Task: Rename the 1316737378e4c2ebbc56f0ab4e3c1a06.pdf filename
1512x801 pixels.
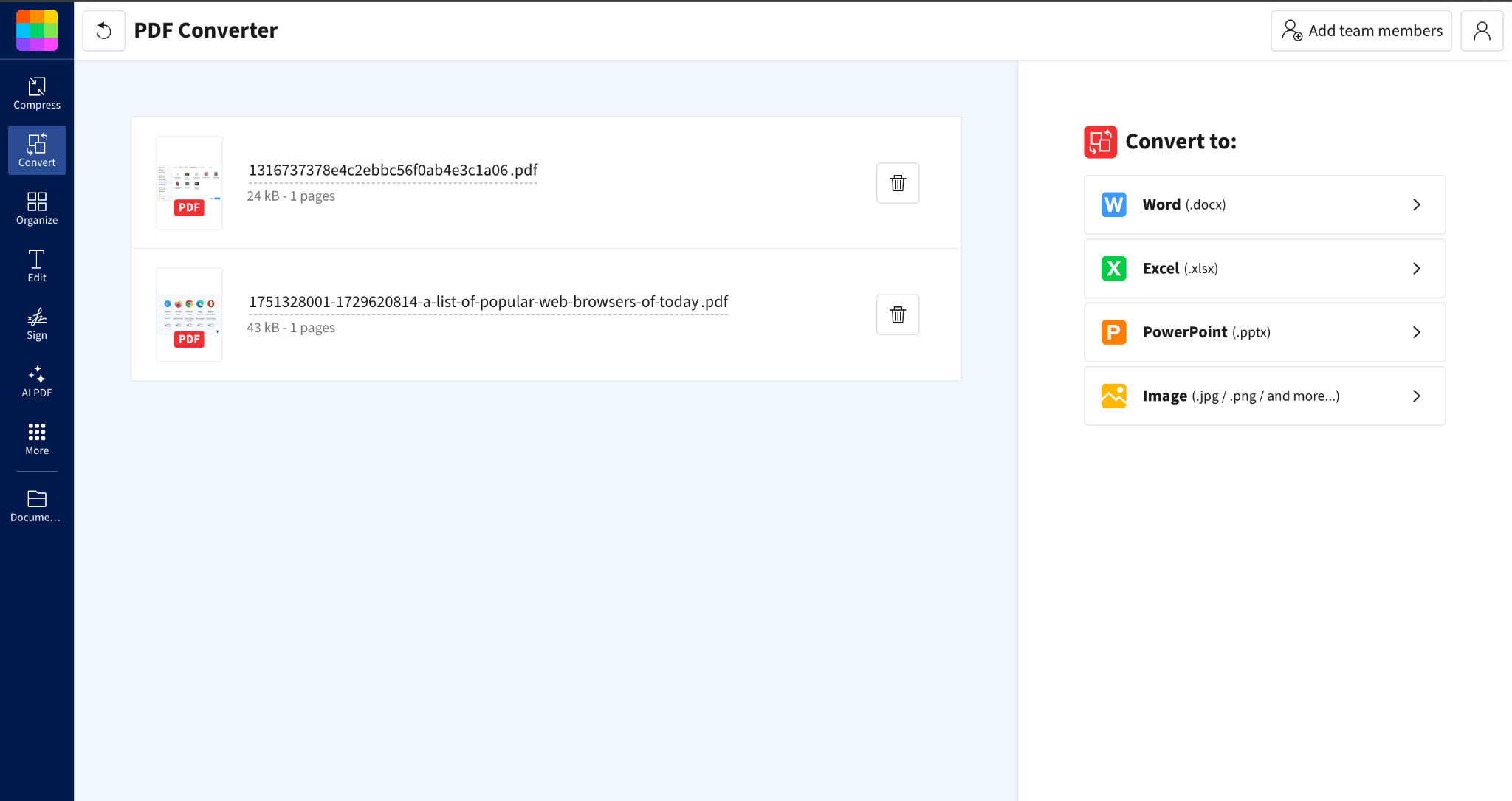Action: coord(393,170)
